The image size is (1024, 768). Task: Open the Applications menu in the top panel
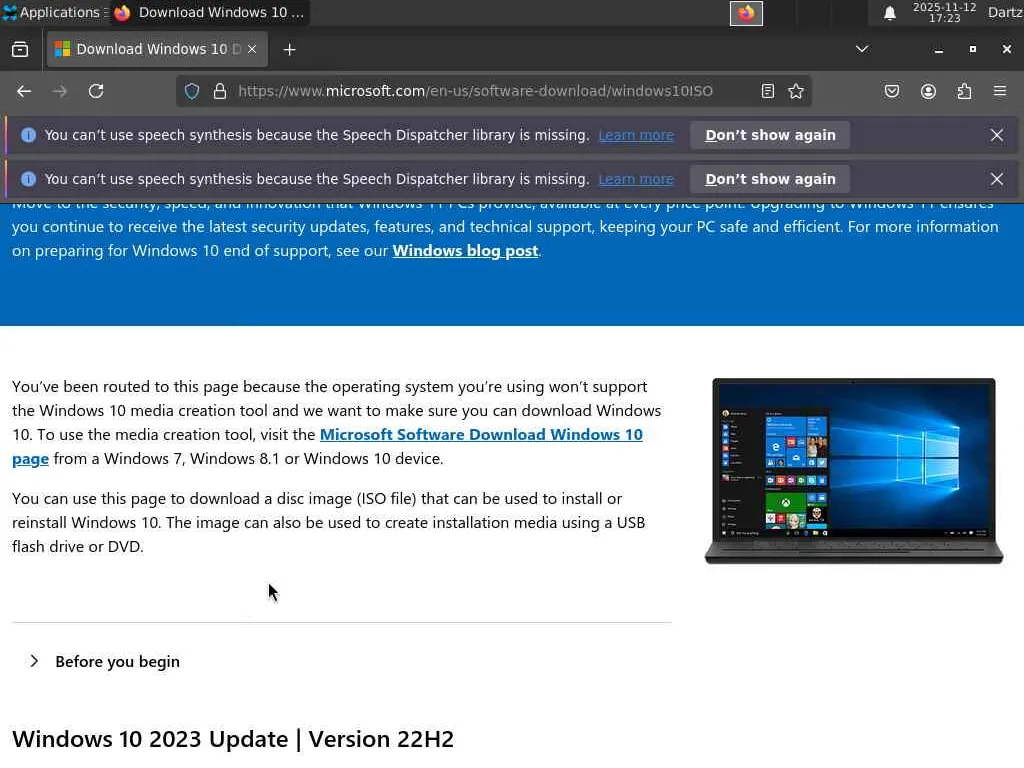(53, 12)
